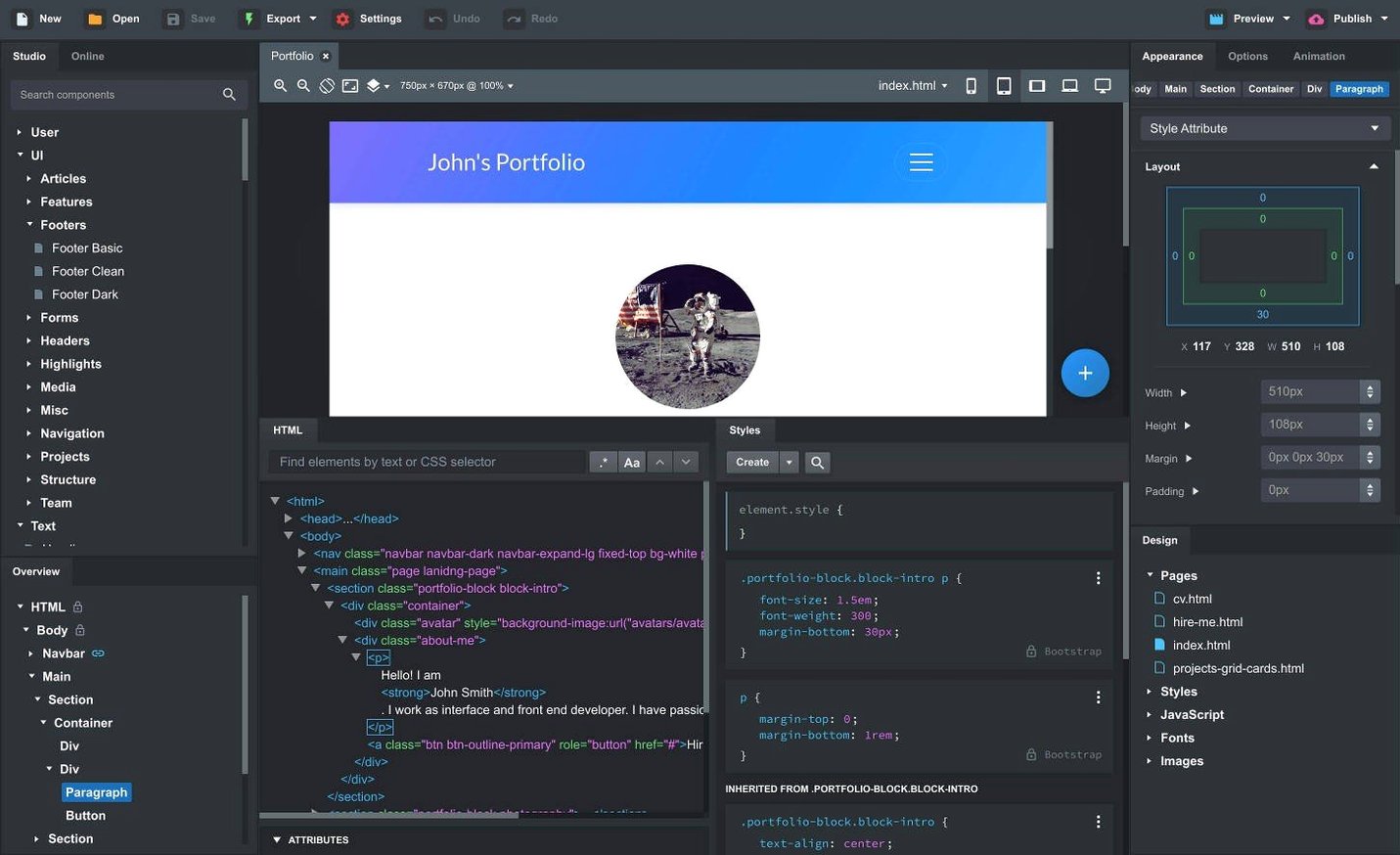Open the Options tab

tap(1247, 57)
